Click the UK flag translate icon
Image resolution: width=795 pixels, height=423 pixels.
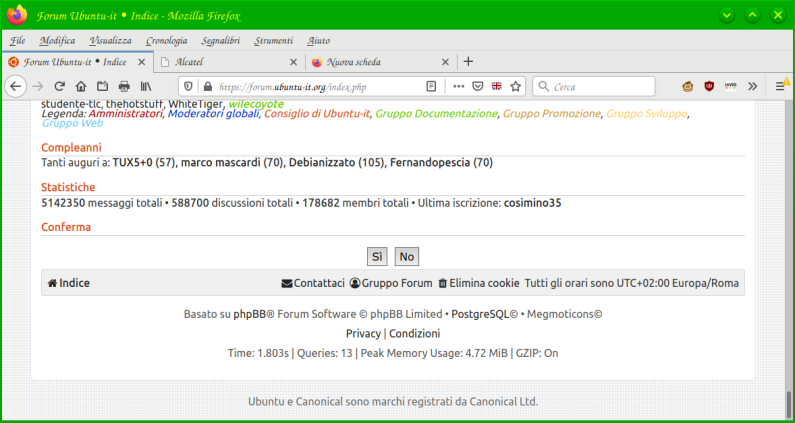click(x=497, y=87)
